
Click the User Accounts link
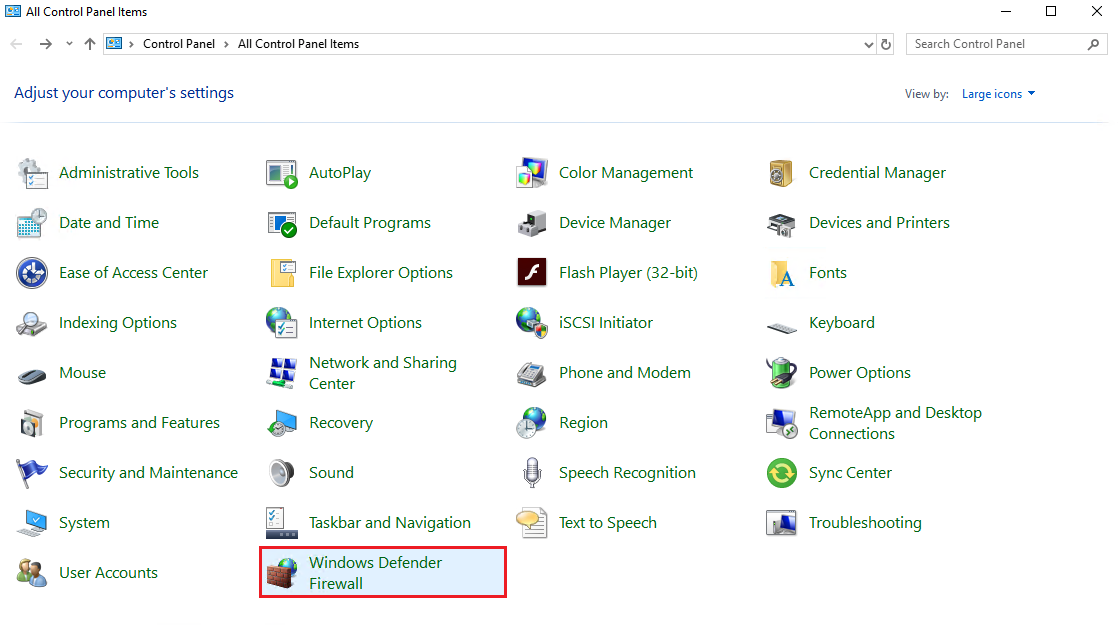point(108,573)
